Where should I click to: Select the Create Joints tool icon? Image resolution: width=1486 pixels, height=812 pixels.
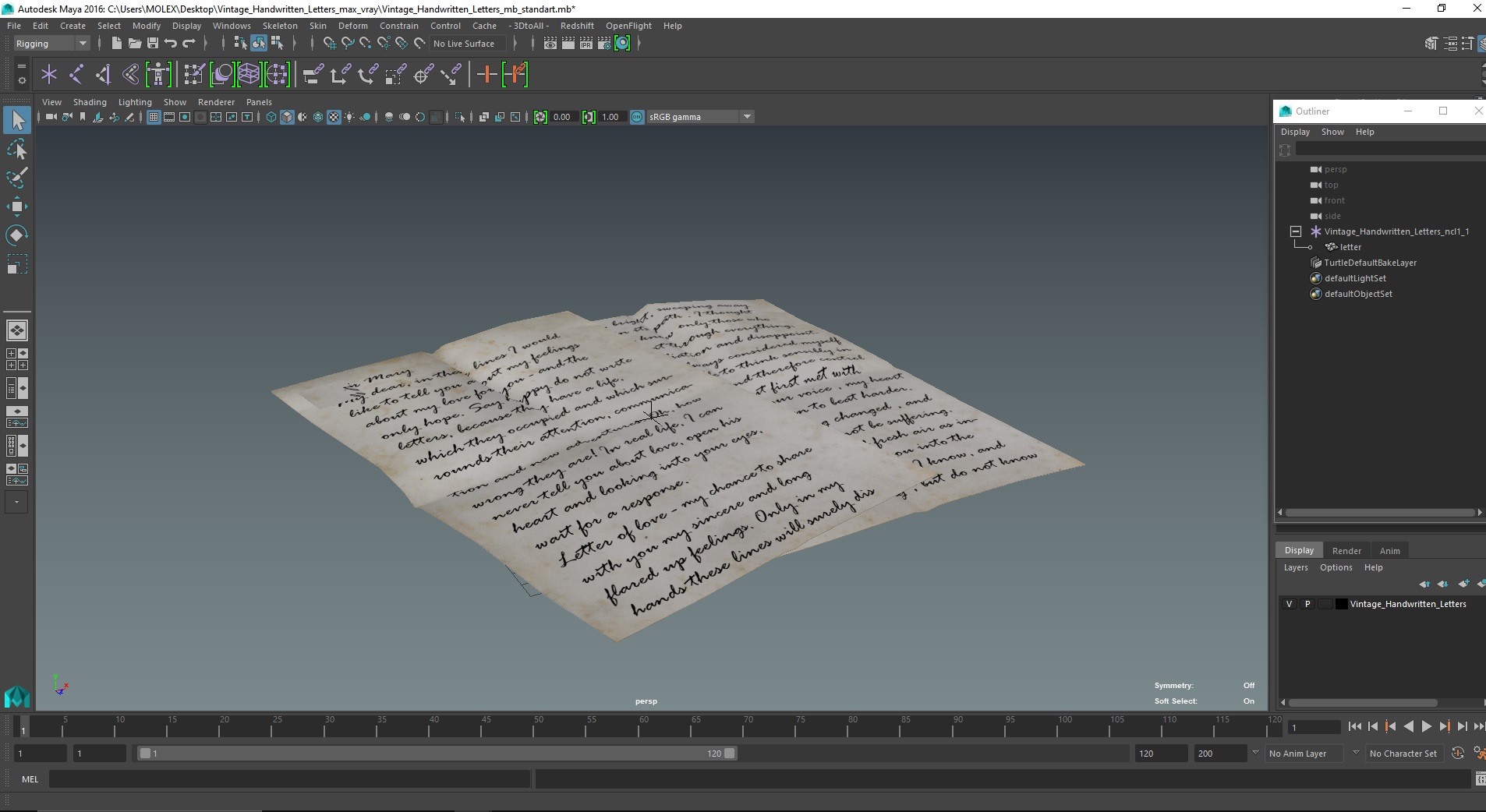coord(76,75)
